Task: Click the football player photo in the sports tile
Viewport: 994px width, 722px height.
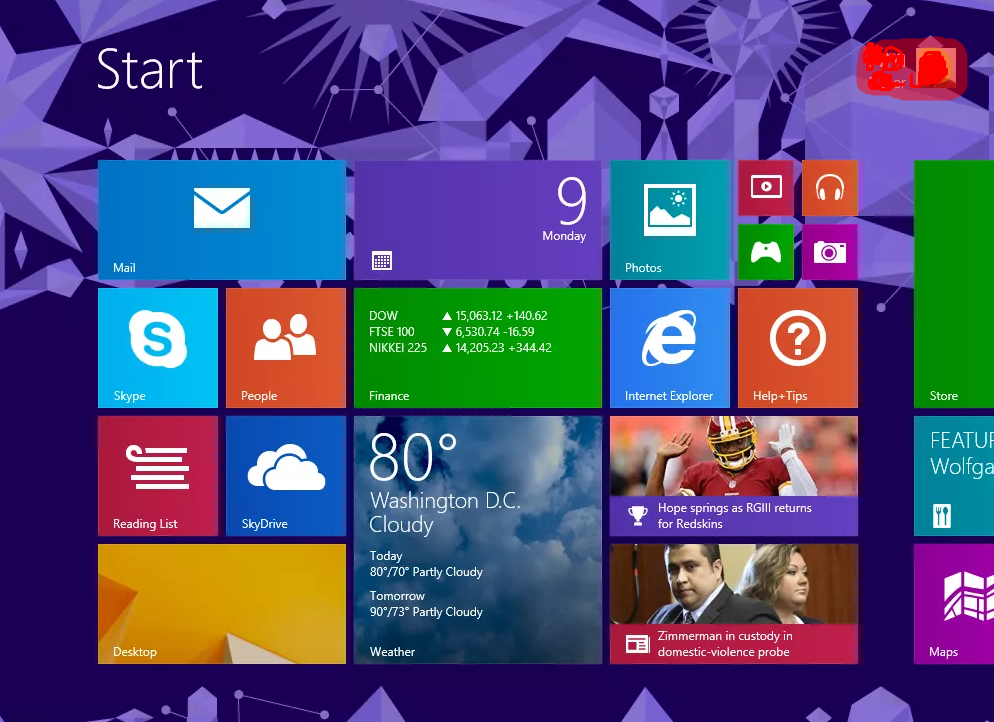Action: [x=734, y=456]
